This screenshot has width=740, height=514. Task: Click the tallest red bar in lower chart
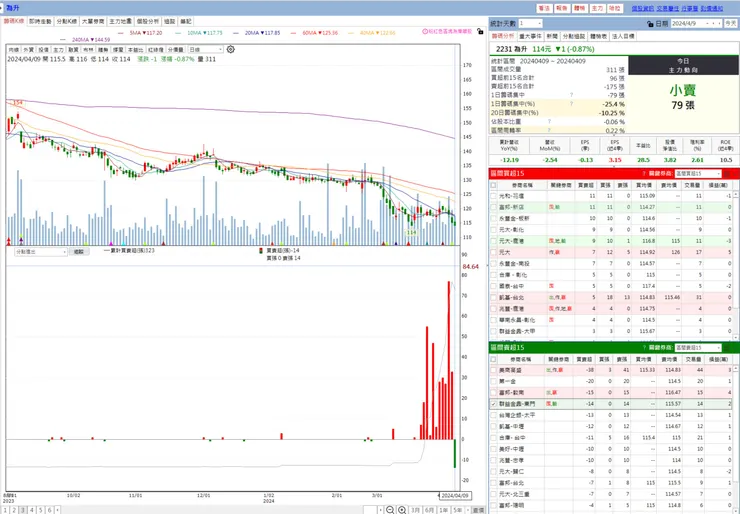coord(449,360)
